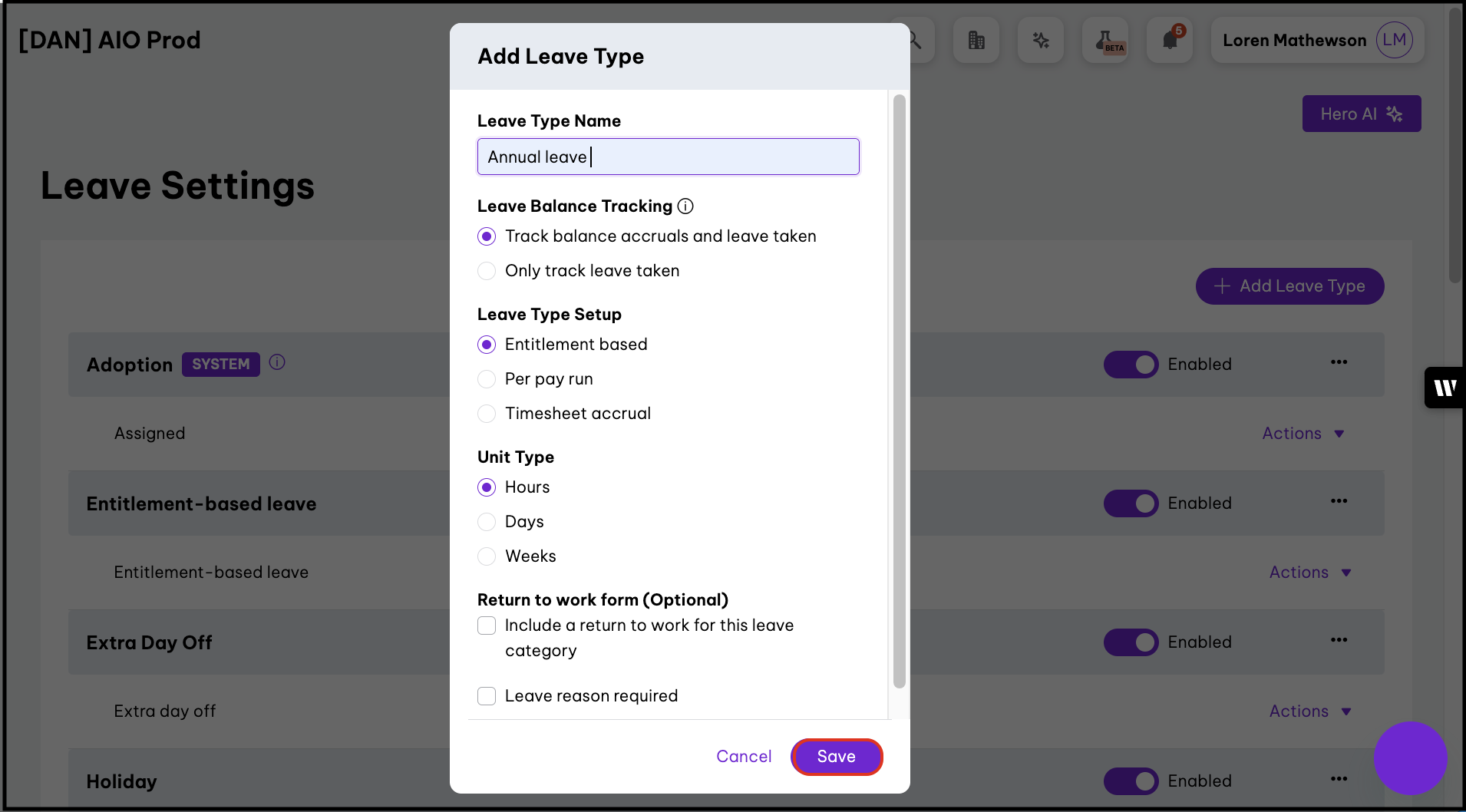The width and height of the screenshot is (1466, 812).
Task: Expand Actions dropdown for Entitlement-based leave row
Action: [1309, 573]
